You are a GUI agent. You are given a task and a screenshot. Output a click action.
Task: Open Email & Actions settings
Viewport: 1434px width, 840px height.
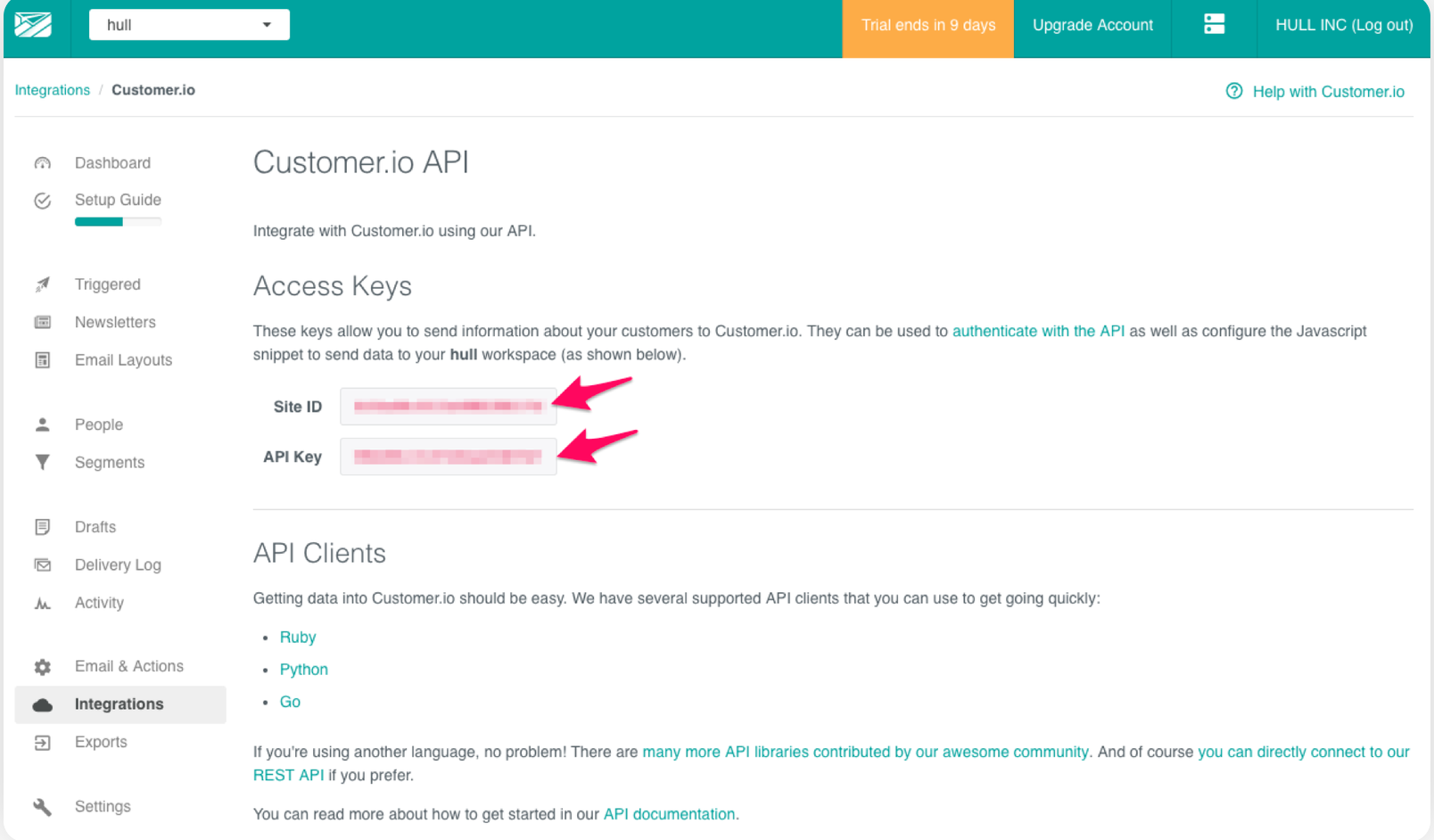coord(129,666)
